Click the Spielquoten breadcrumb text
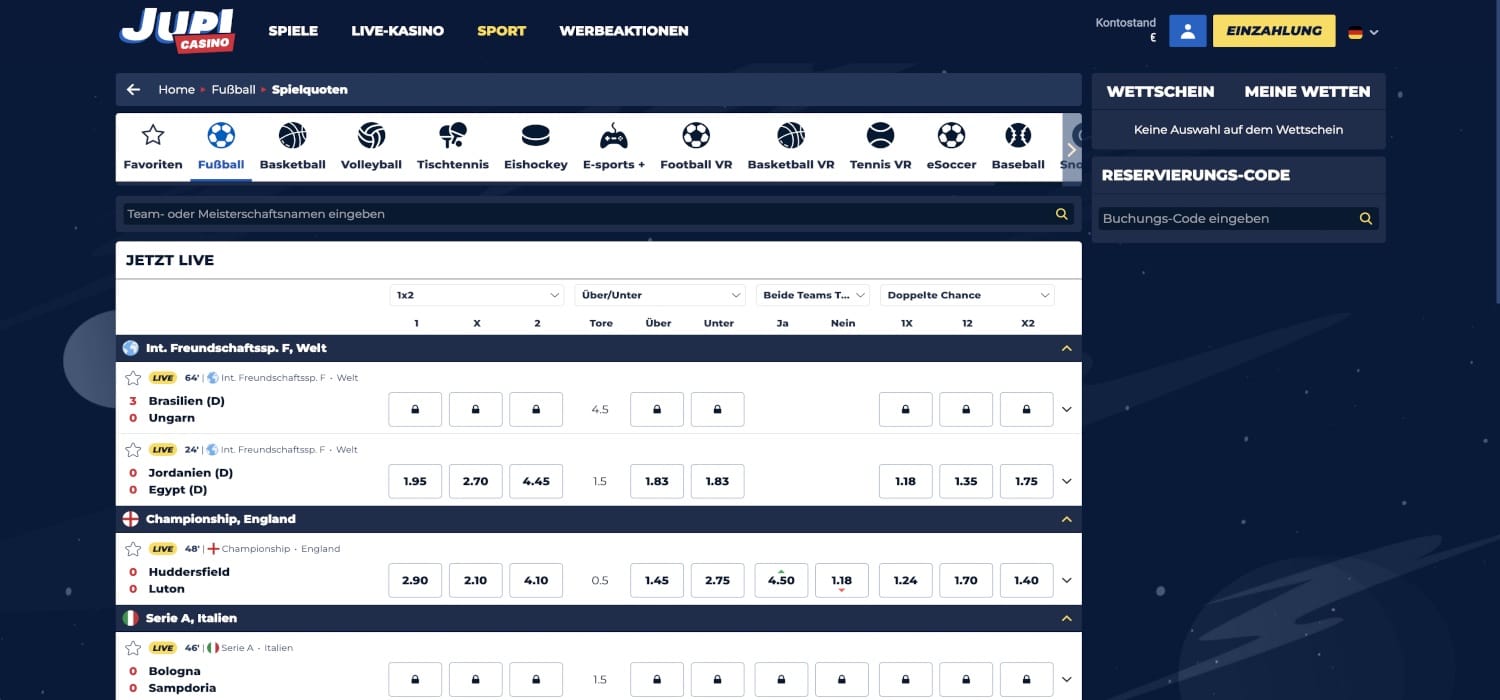1500x700 pixels. [x=310, y=89]
